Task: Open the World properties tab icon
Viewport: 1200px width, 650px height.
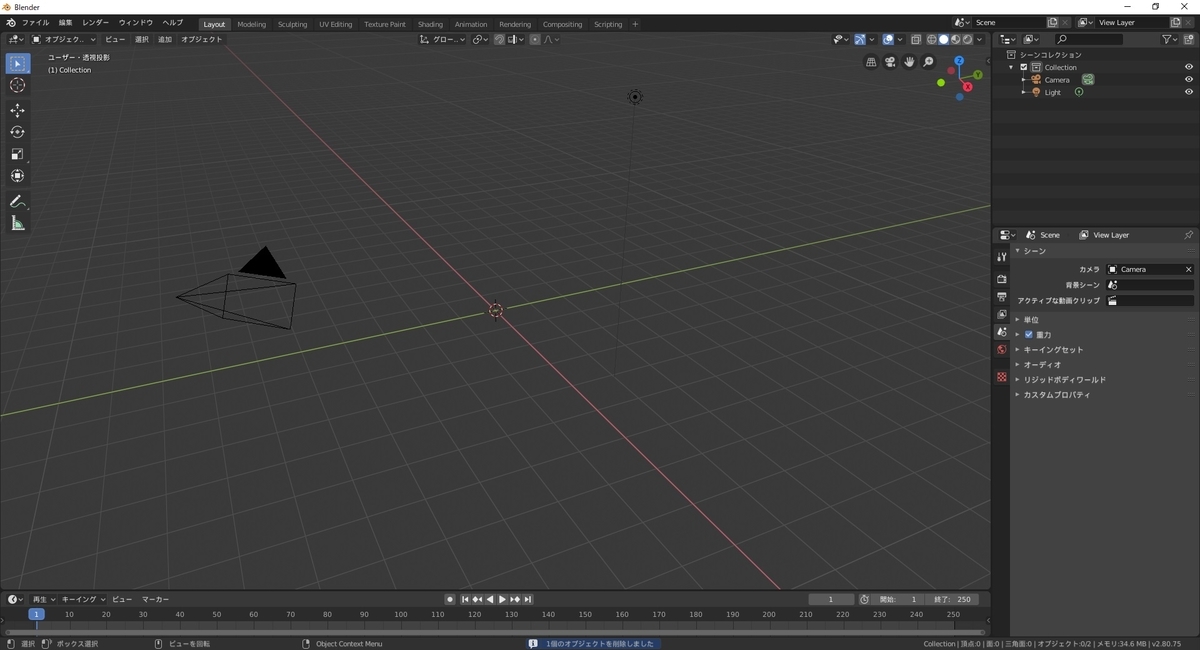Action: coord(1001,349)
